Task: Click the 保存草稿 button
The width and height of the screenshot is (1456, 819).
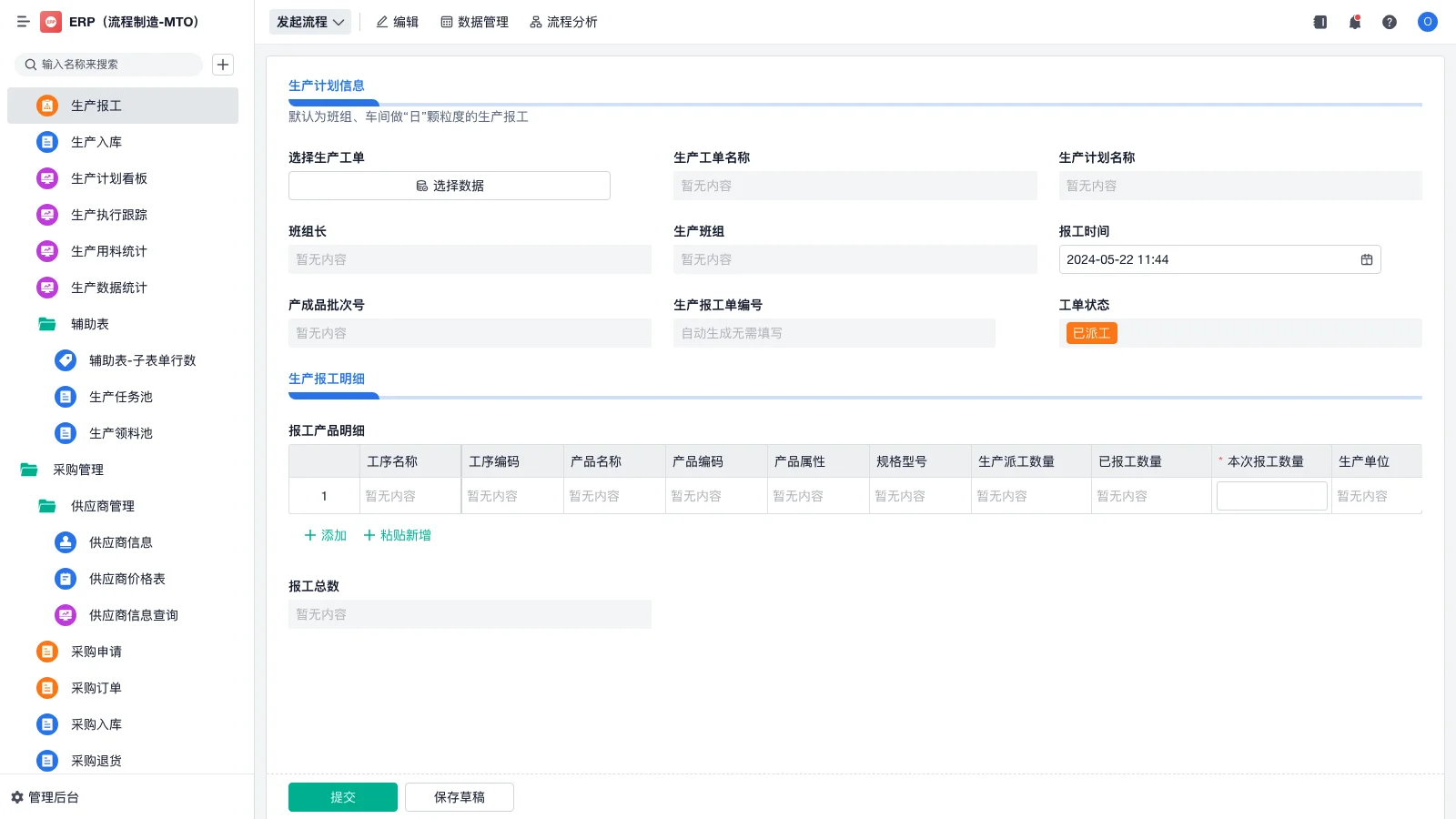Action: (x=460, y=797)
